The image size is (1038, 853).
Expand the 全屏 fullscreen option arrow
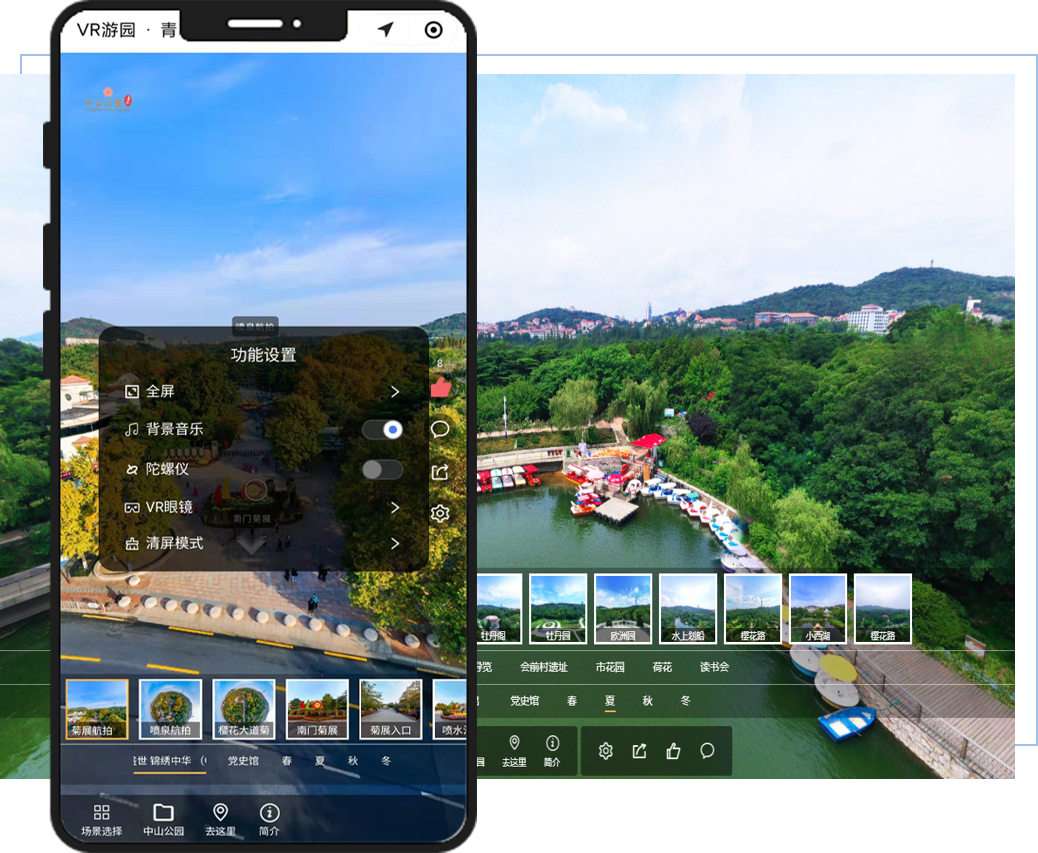395,392
